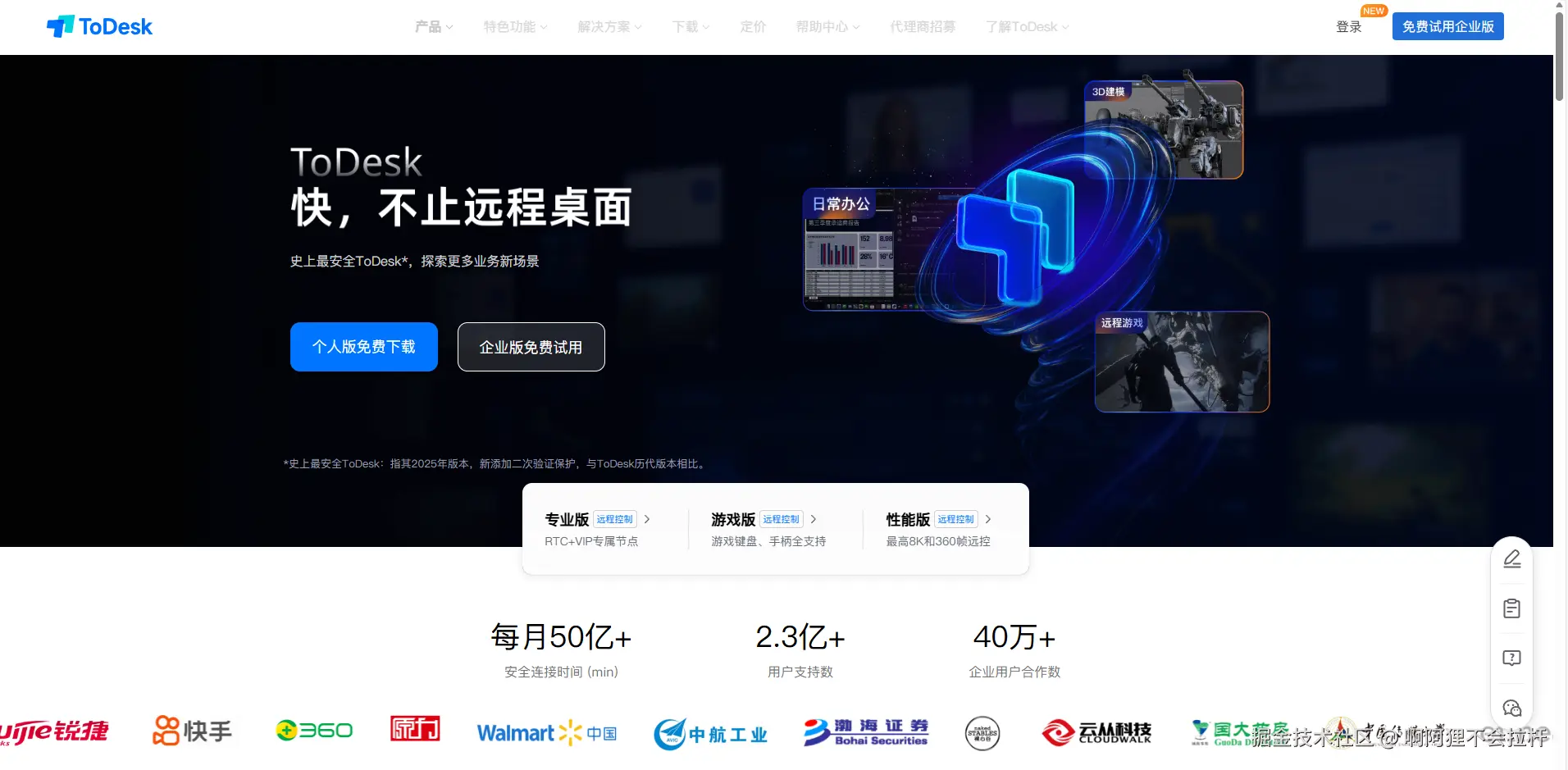Open the 专业版 product title
1568x770 pixels.
567,519
